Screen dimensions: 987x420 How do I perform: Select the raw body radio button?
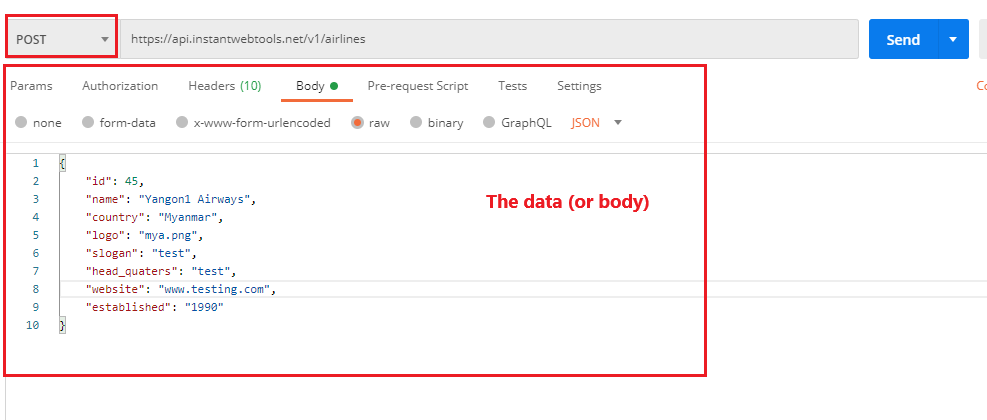click(357, 123)
